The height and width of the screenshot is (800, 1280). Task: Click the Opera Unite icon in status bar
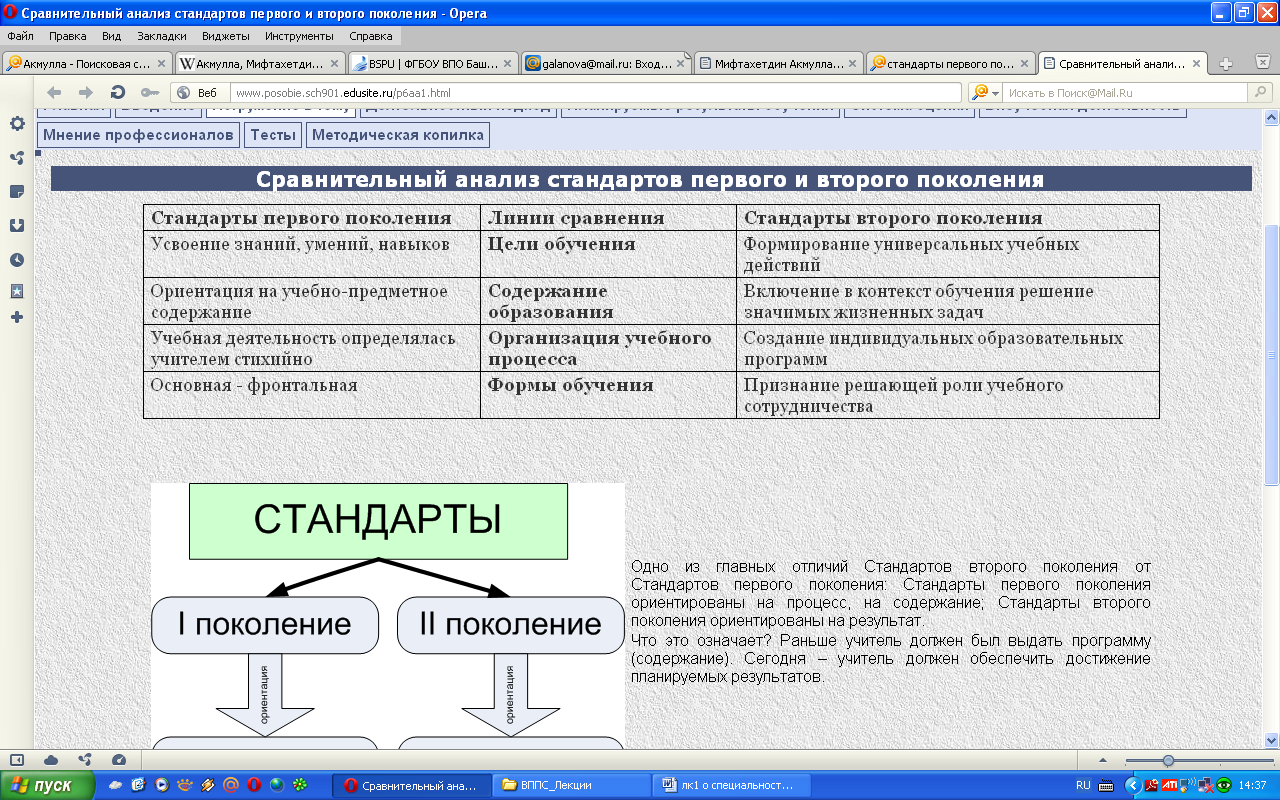[85, 759]
